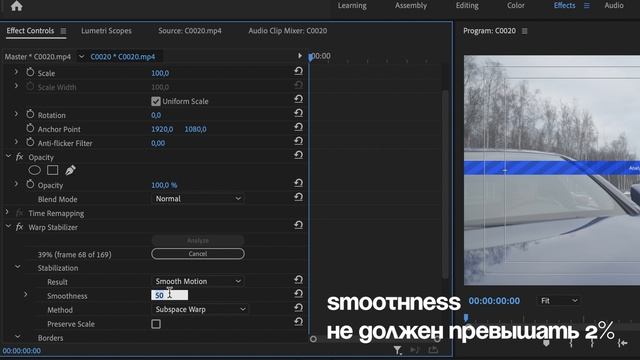Select the Audio workspace
This screenshot has height=360, width=640.
point(614,5)
